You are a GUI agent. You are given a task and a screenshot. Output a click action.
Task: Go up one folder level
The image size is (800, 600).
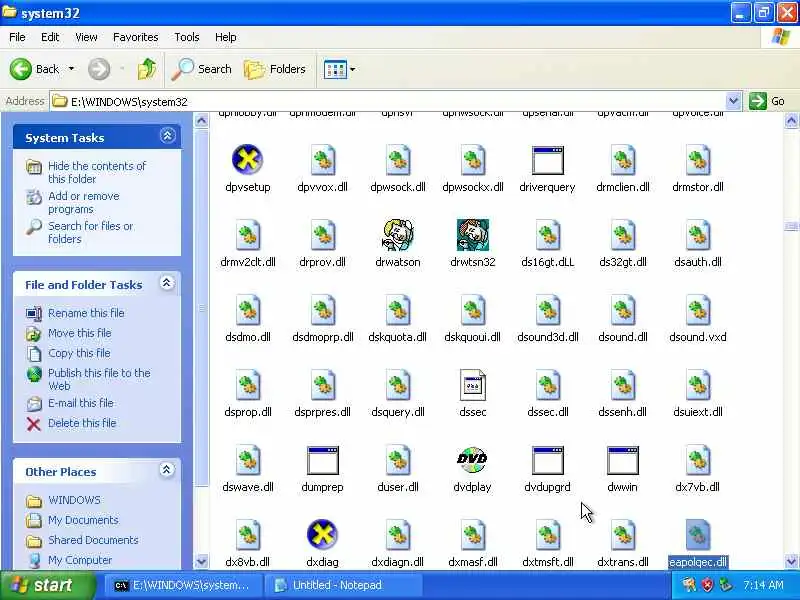tap(147, 69)
